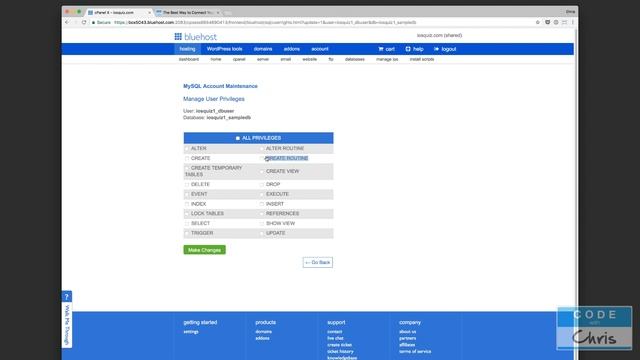
Task: Check the INSERT privilege
Action: [262, 204]
